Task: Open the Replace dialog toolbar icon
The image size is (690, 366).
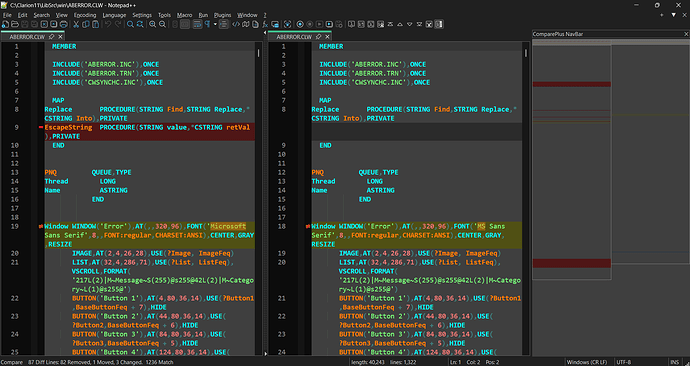Action: click(x=140, y=24)
